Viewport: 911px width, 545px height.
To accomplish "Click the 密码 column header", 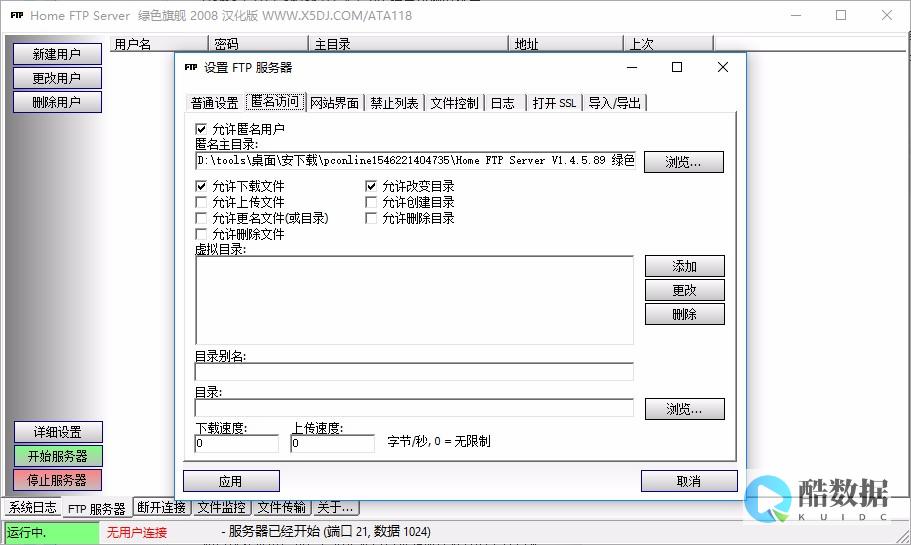I will [258, 44].
